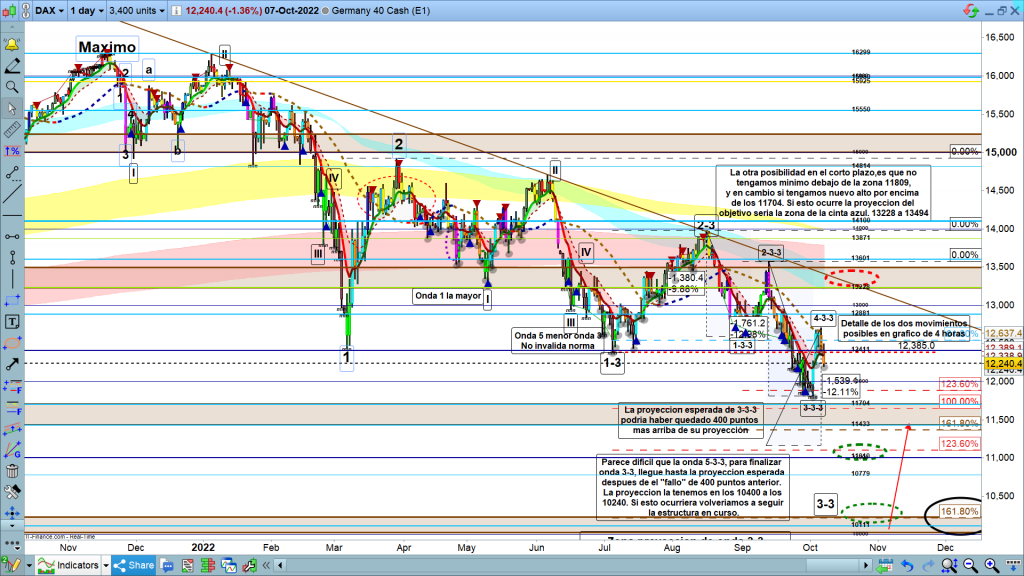The image size is (1024, 576).
Task: Select the magnifier zoom tool
Action: click(13, 87)
